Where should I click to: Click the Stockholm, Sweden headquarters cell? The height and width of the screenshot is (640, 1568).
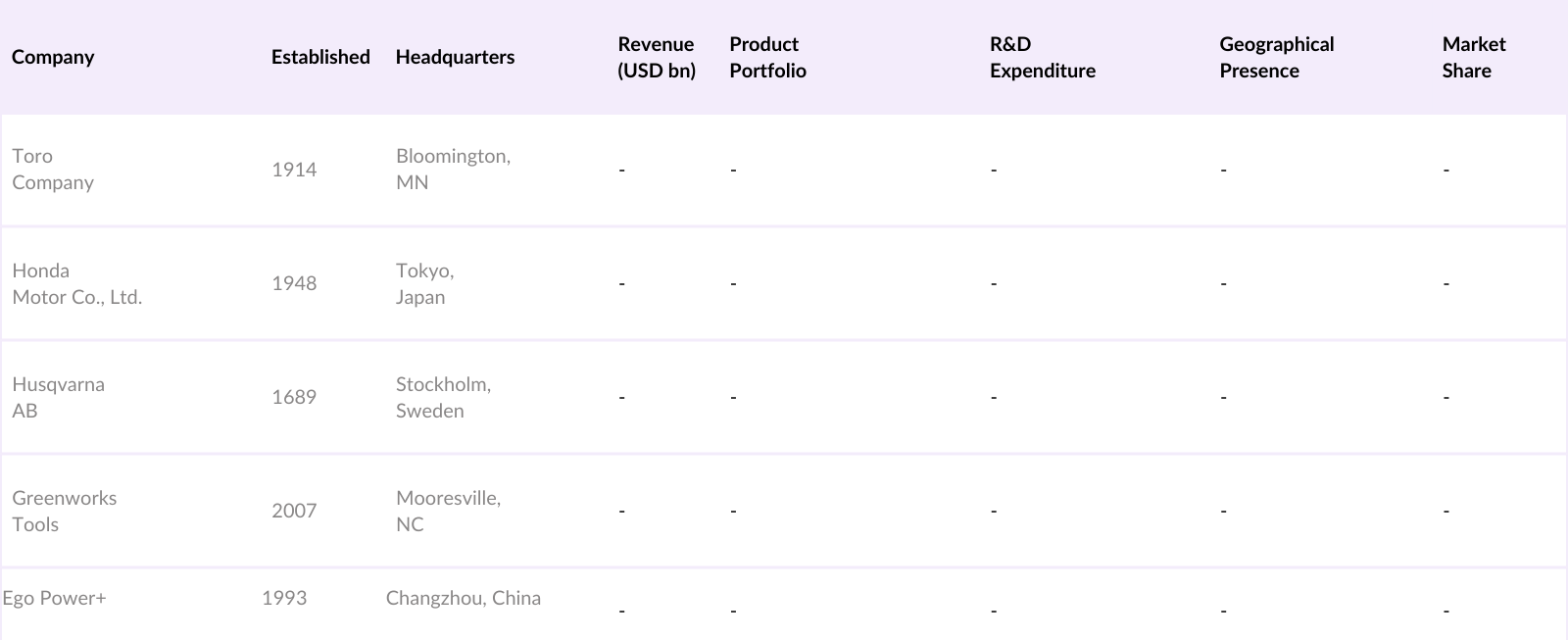[443, 397]
